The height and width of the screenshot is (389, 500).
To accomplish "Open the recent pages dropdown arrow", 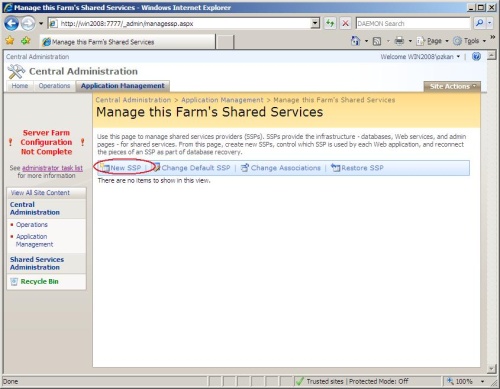I will [x=41, y=24].
